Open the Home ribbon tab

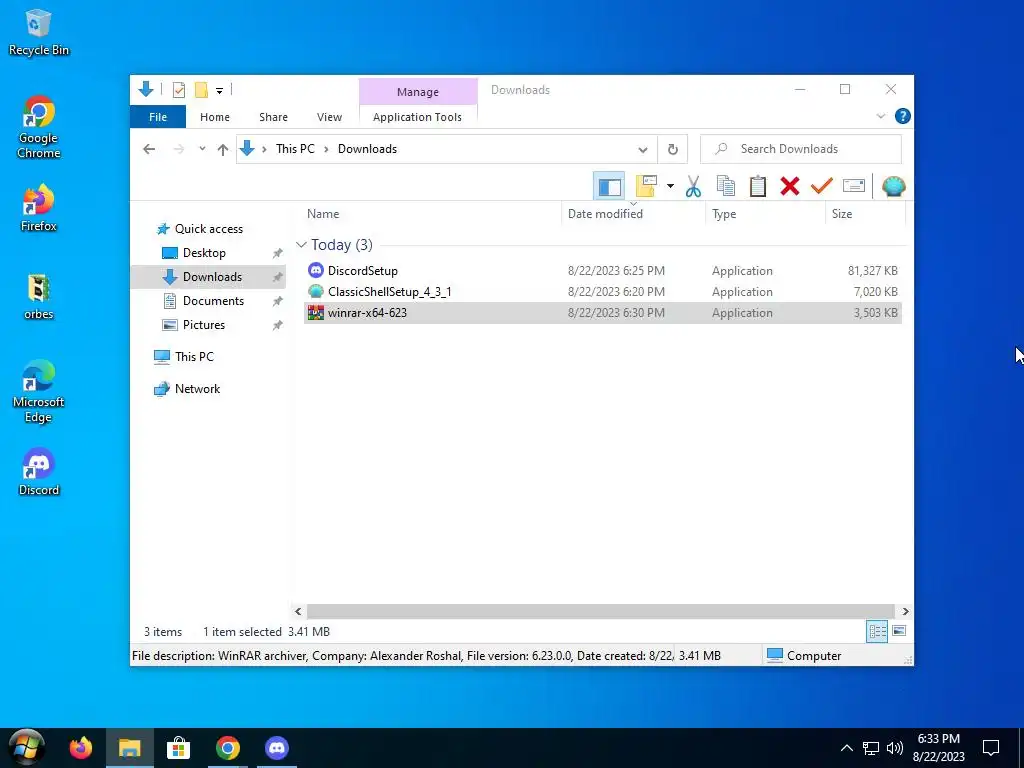tap(215, 117)
